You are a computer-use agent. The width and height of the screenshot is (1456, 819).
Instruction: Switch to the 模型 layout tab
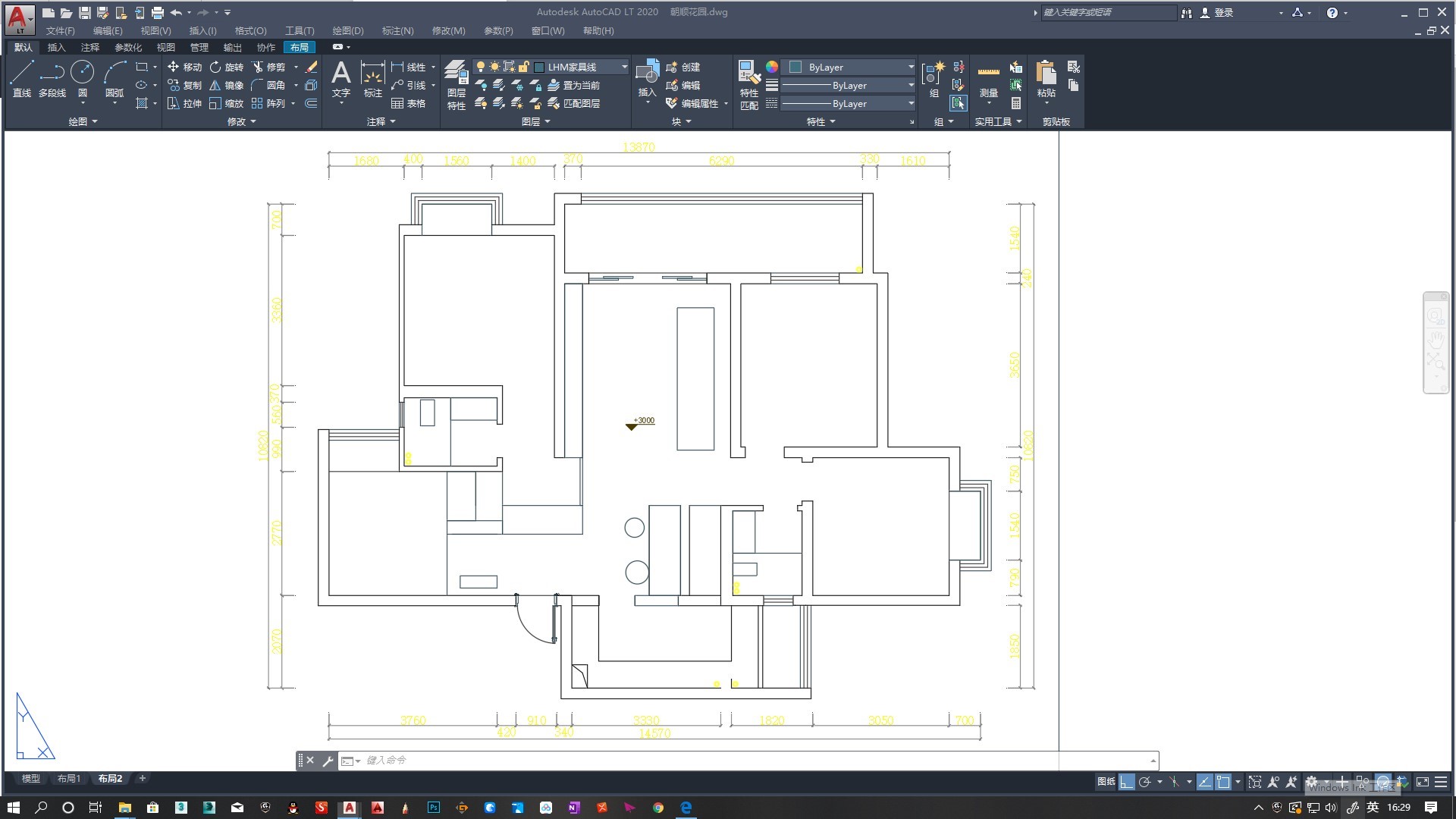(x=31, y=779)
